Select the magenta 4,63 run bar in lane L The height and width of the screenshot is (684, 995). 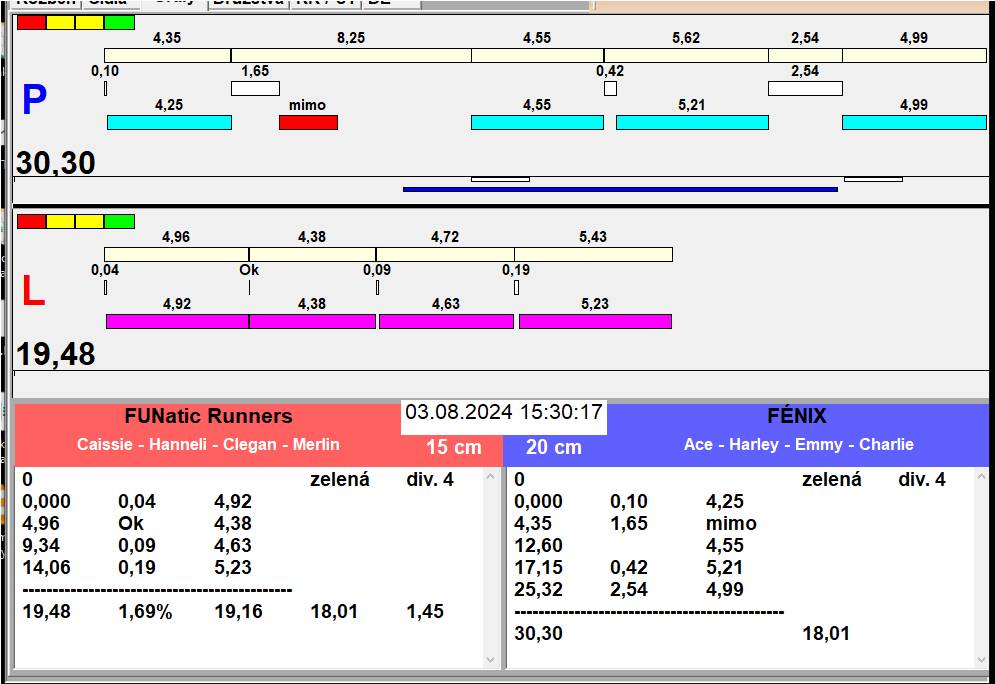446,321
